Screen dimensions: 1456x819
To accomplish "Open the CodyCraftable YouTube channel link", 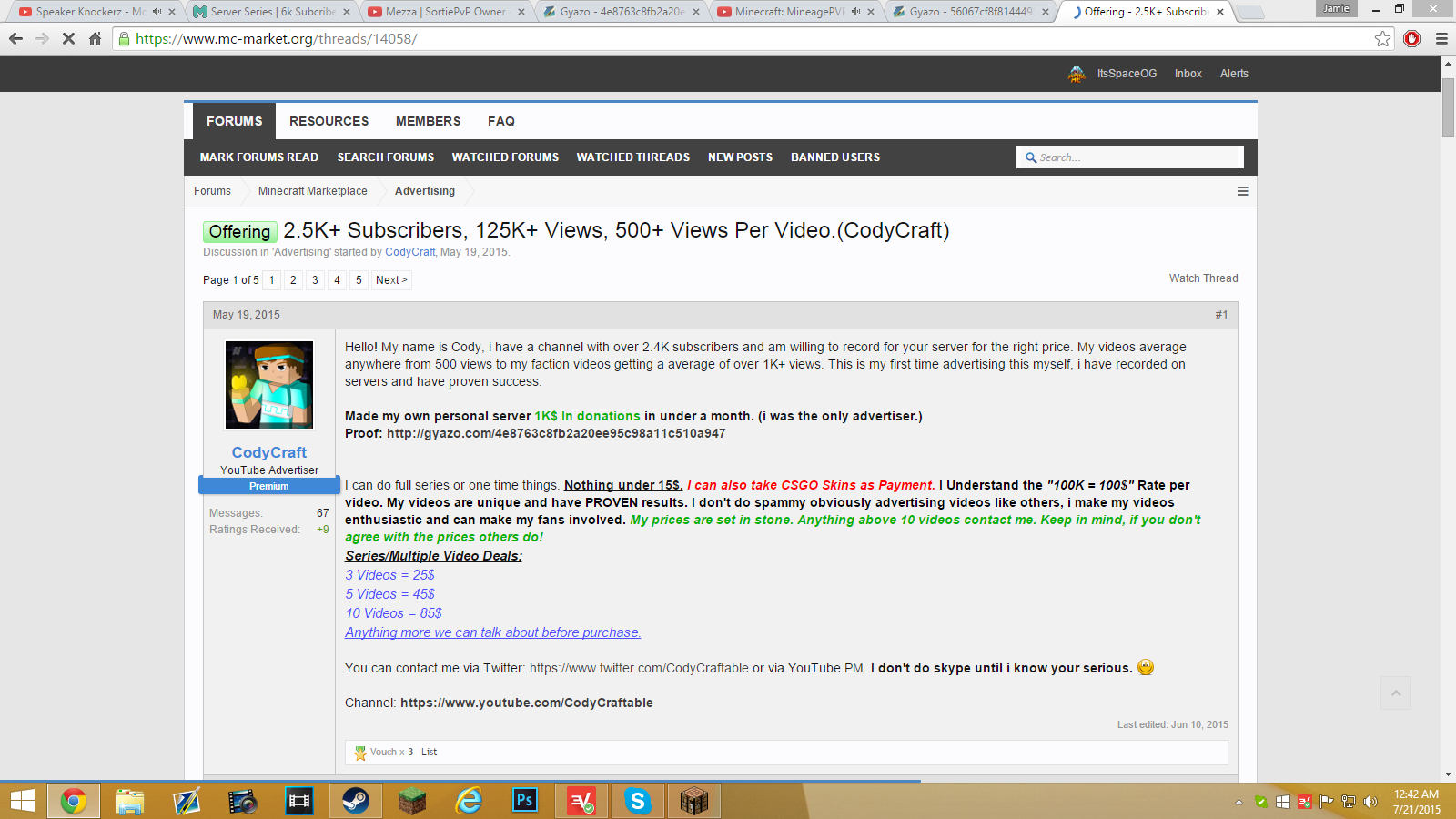I will (x=527, y=703).
